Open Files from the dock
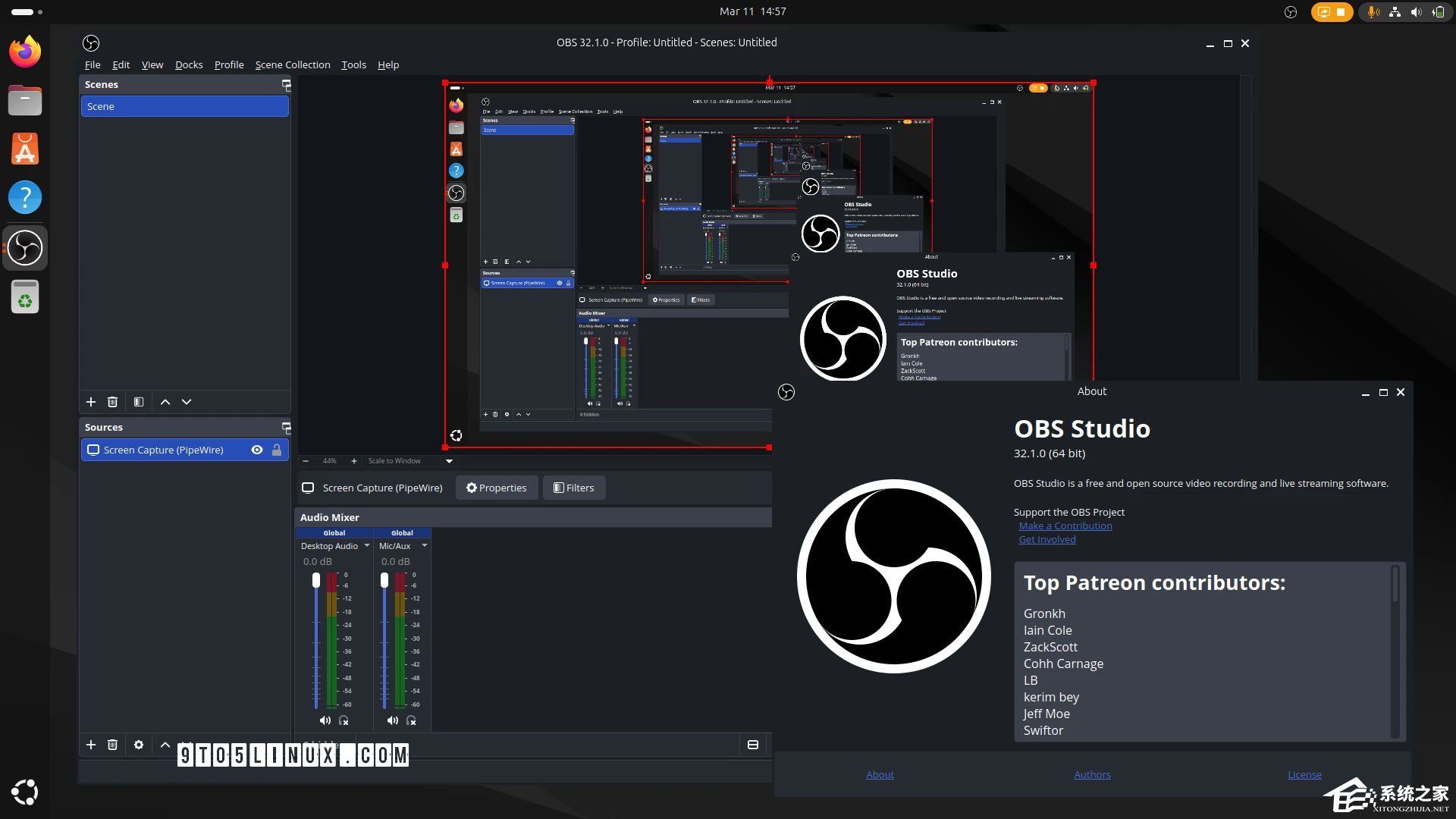Image resolution: width=1456 pixels, height=819 pixels. point(25,100)
